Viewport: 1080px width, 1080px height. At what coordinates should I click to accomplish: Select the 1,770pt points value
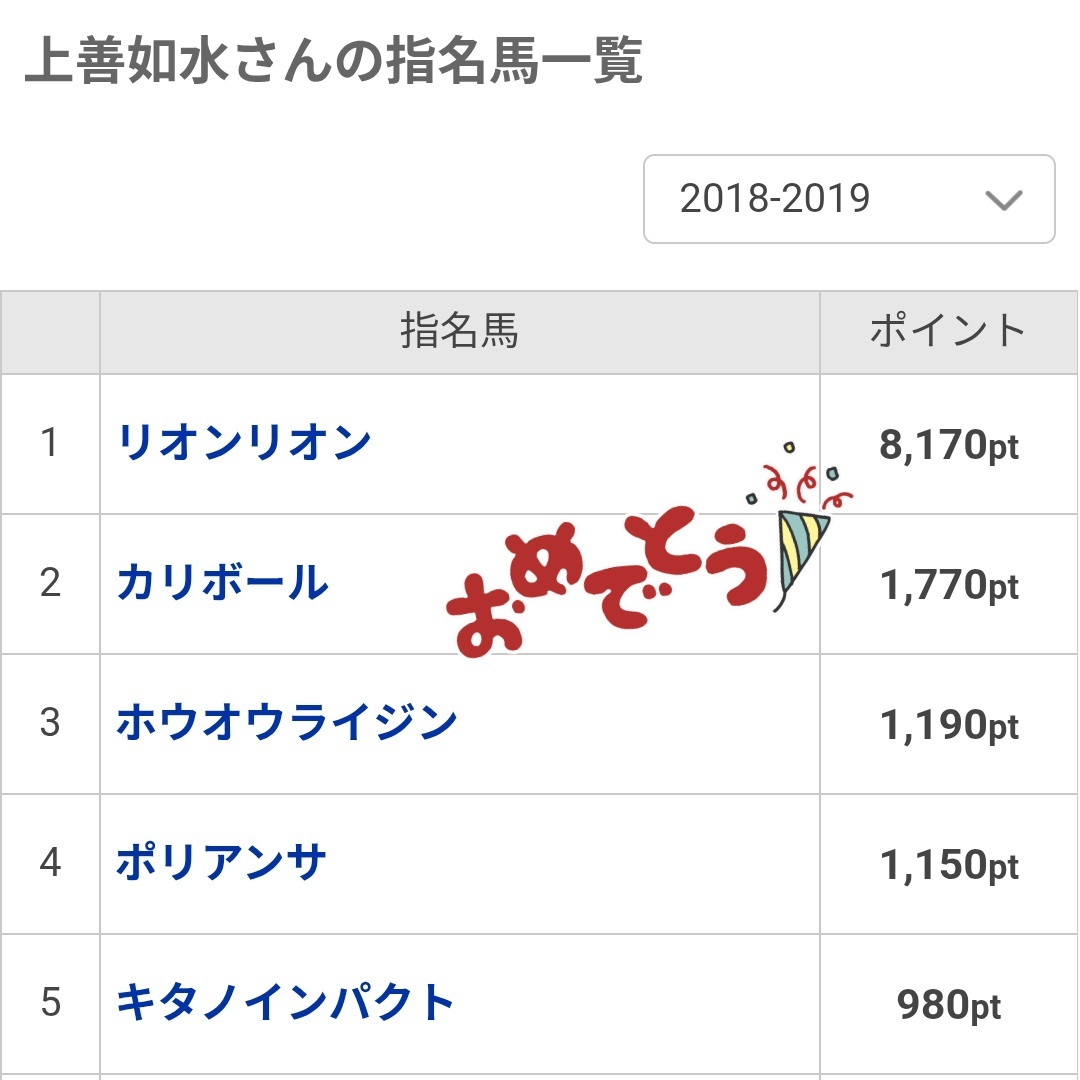(948, 585)
